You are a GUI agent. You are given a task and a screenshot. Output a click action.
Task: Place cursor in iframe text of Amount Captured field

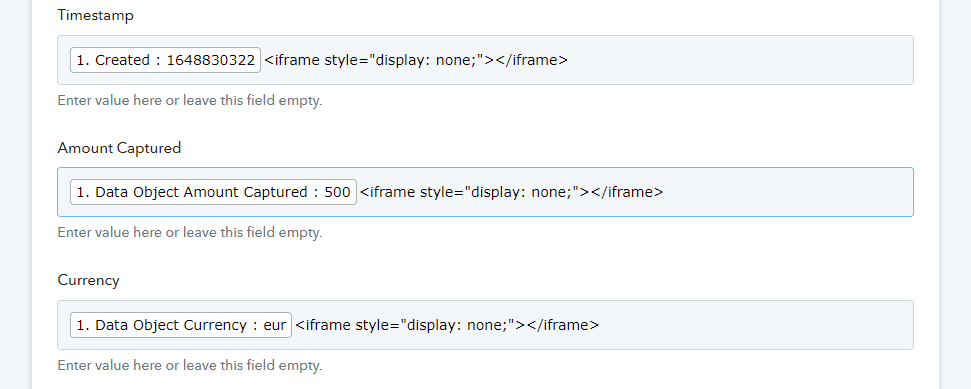pos(512,192)
